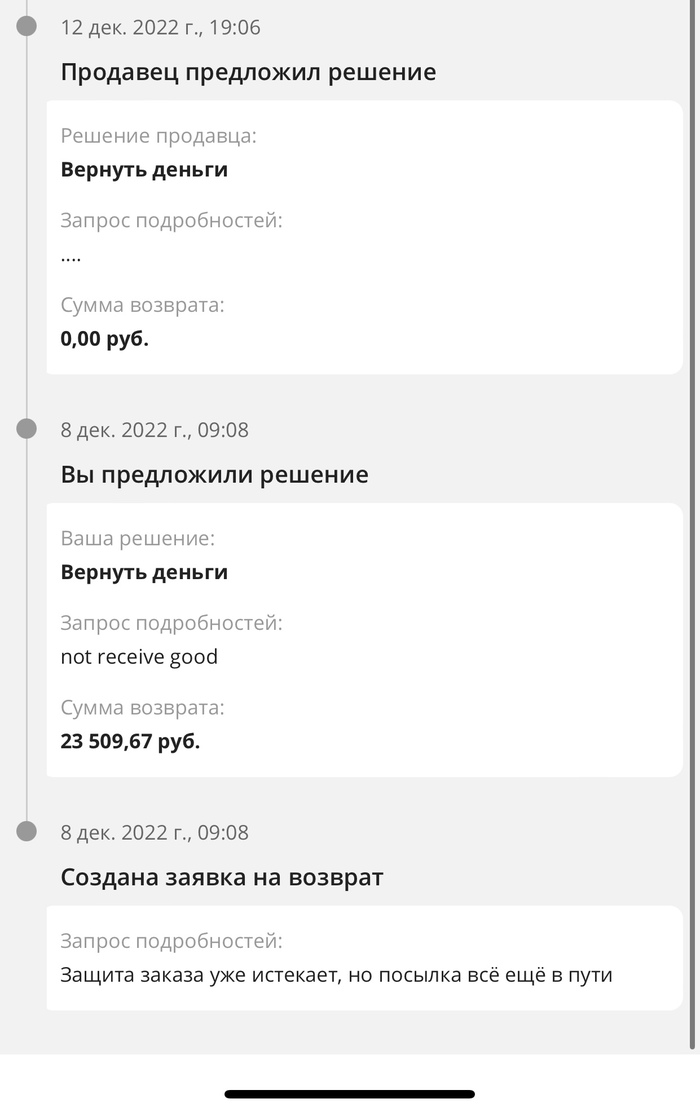This screenshot has width=700, height=1112.
Task: Click the '....' seller details text
Action: pyautogui.click(x=71, y=255)
